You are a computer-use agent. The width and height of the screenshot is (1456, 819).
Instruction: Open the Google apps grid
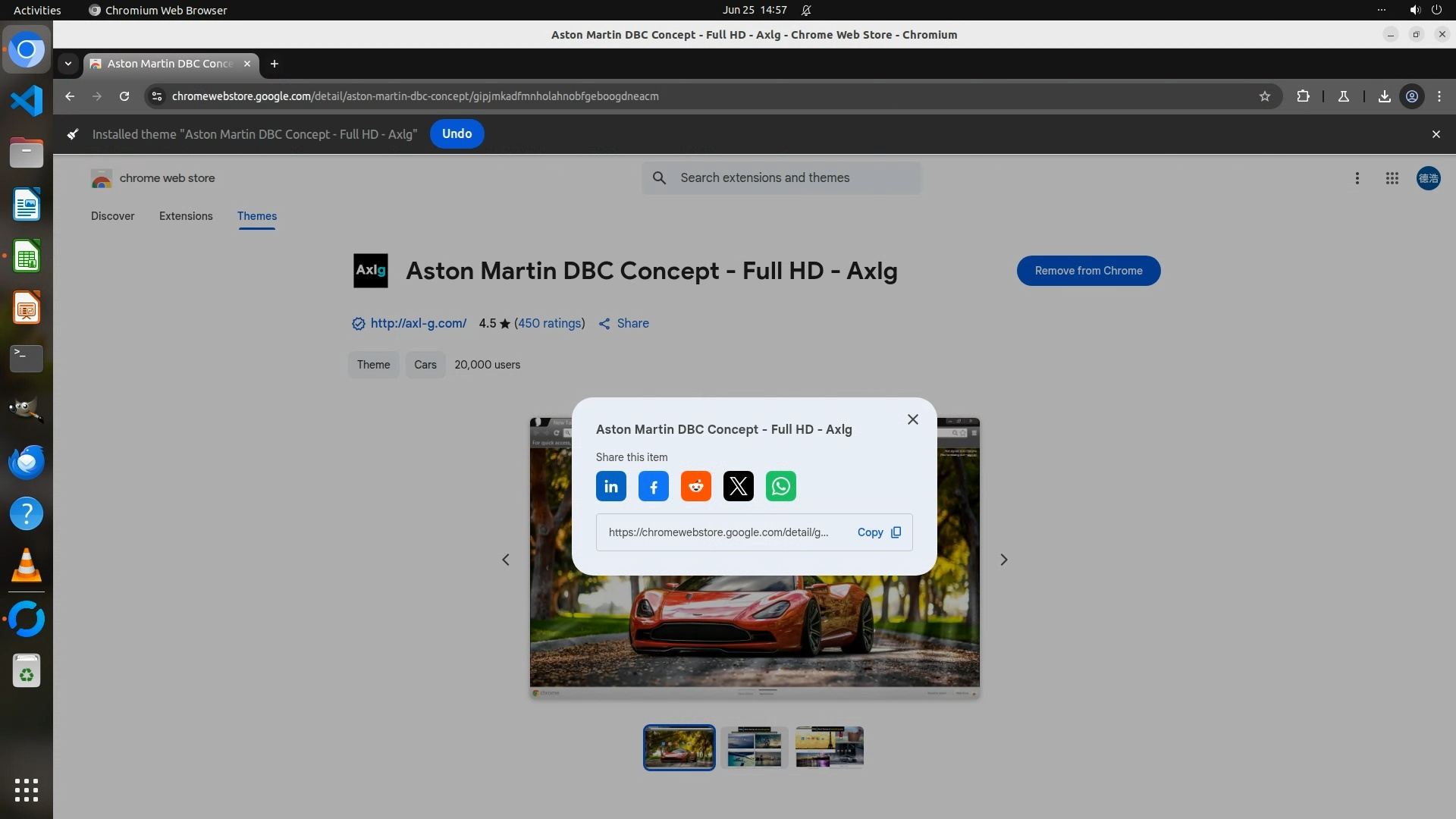click(x=1392, y=178)
